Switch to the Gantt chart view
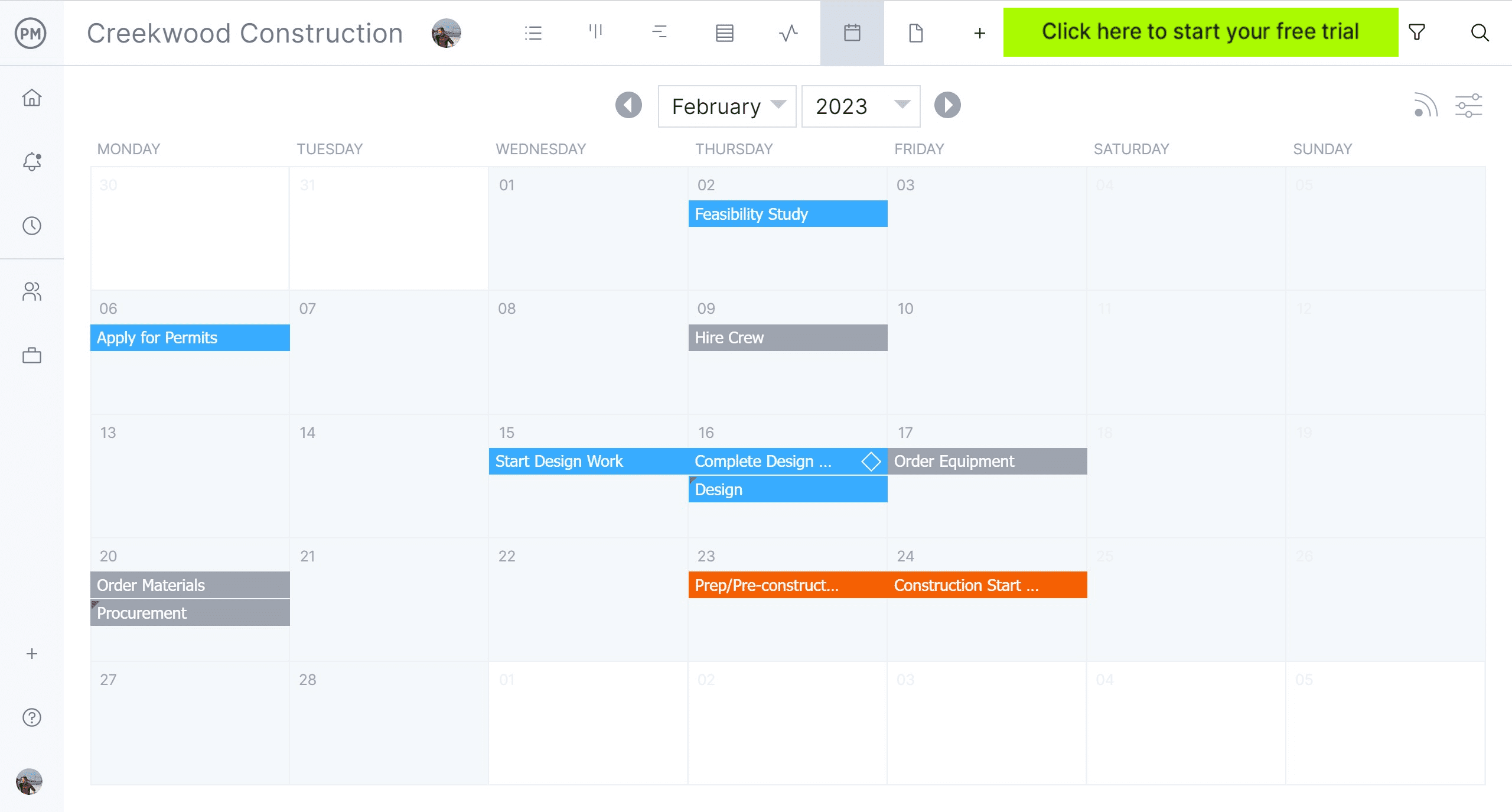This screenshot has height=812, width=1512. (x=660, y=33)
